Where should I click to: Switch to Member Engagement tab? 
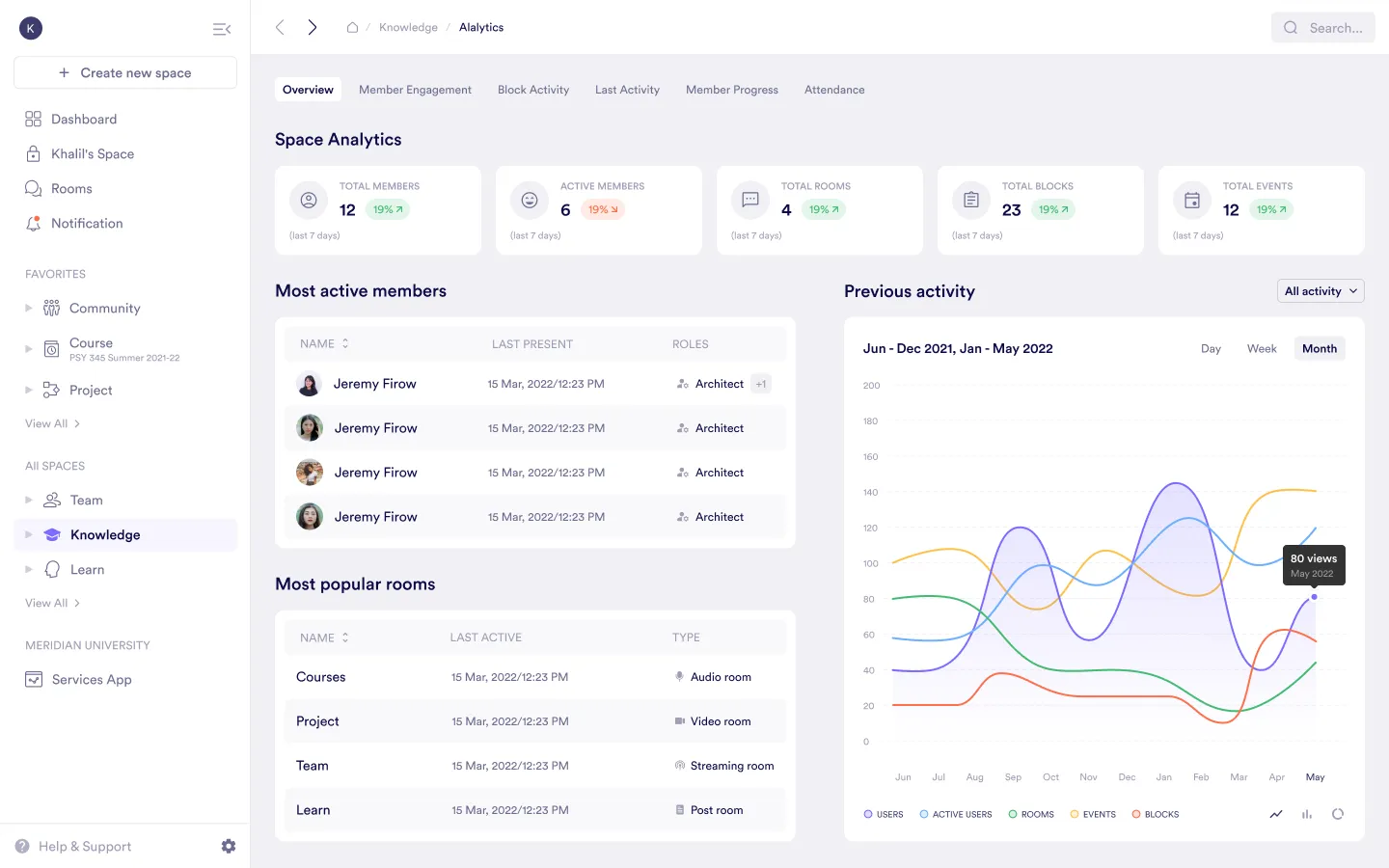click(415, 90)
